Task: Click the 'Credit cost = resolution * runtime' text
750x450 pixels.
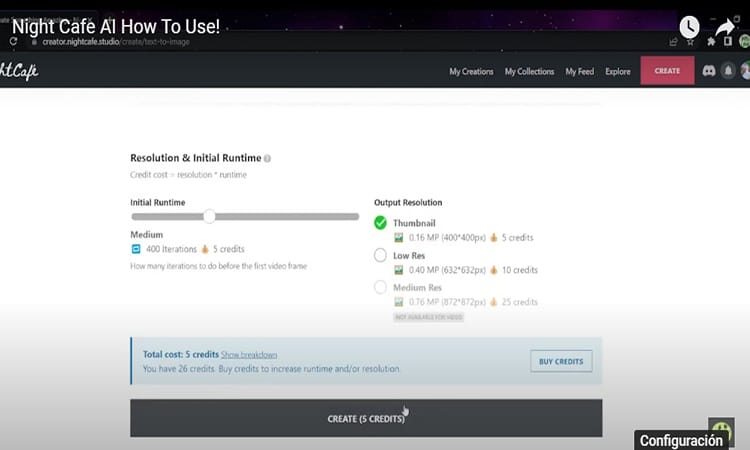Action: pos(188,175)
